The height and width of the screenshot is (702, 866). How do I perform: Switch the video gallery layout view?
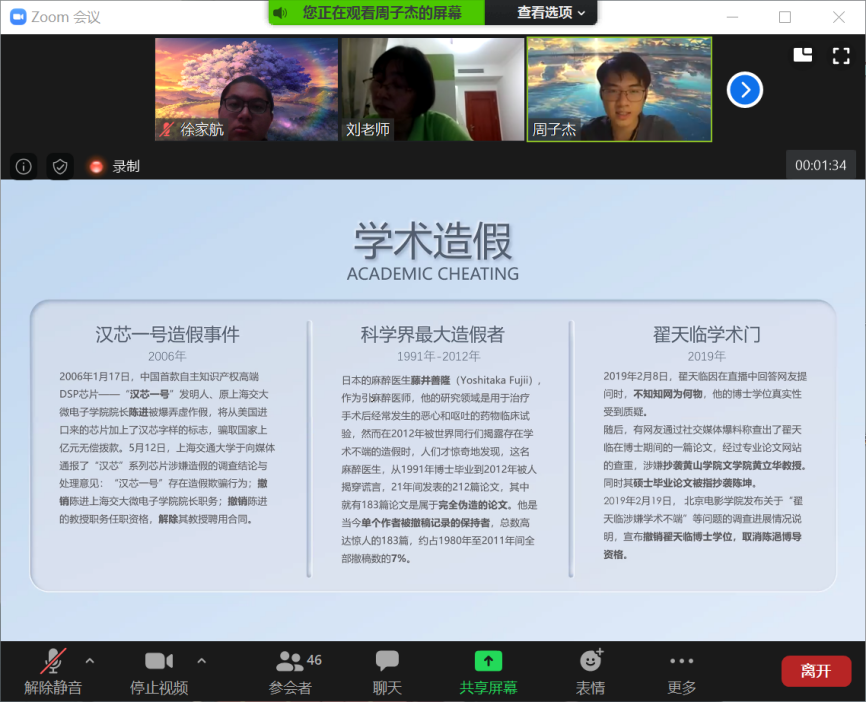(802, 56)
